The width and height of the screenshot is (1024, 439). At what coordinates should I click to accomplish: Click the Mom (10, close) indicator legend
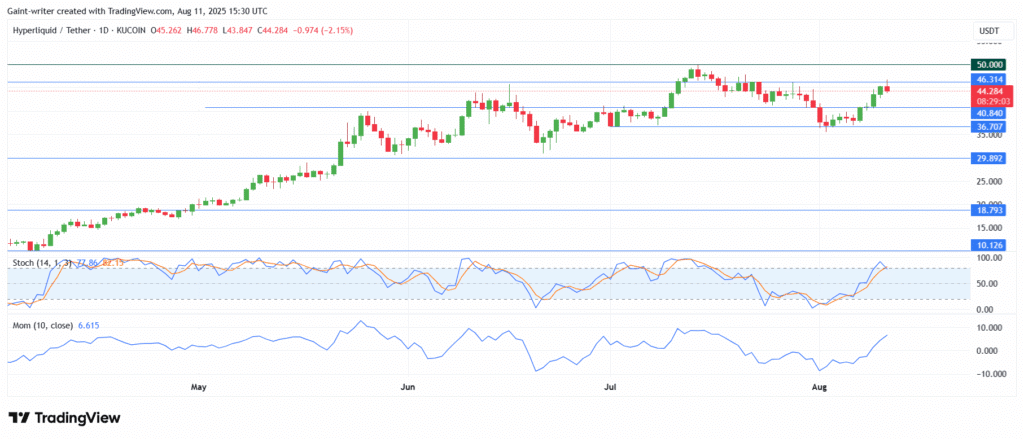(x=40, y=325)
